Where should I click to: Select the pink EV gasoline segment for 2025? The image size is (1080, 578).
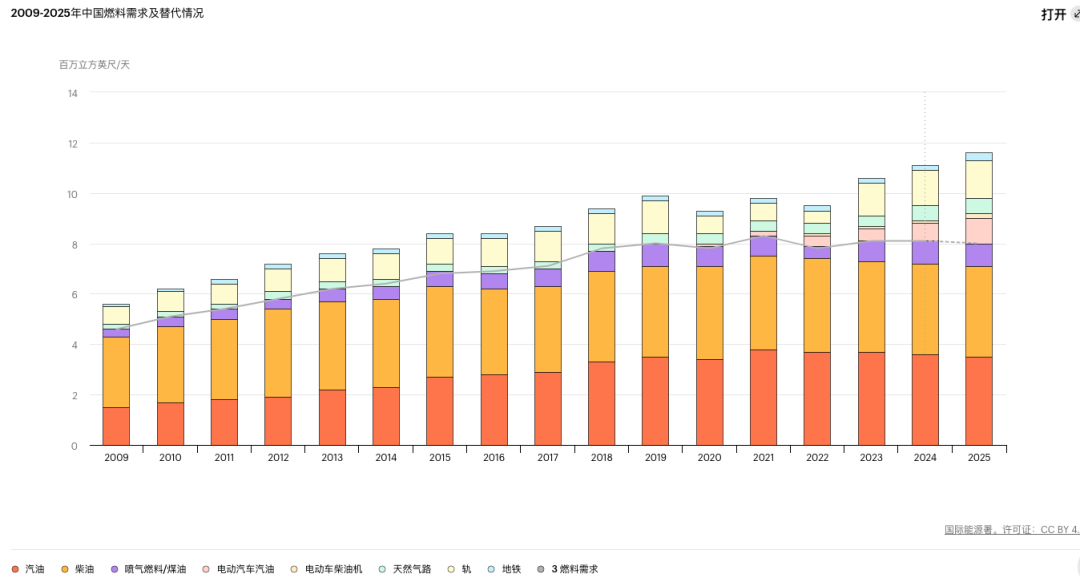[979, 231]
